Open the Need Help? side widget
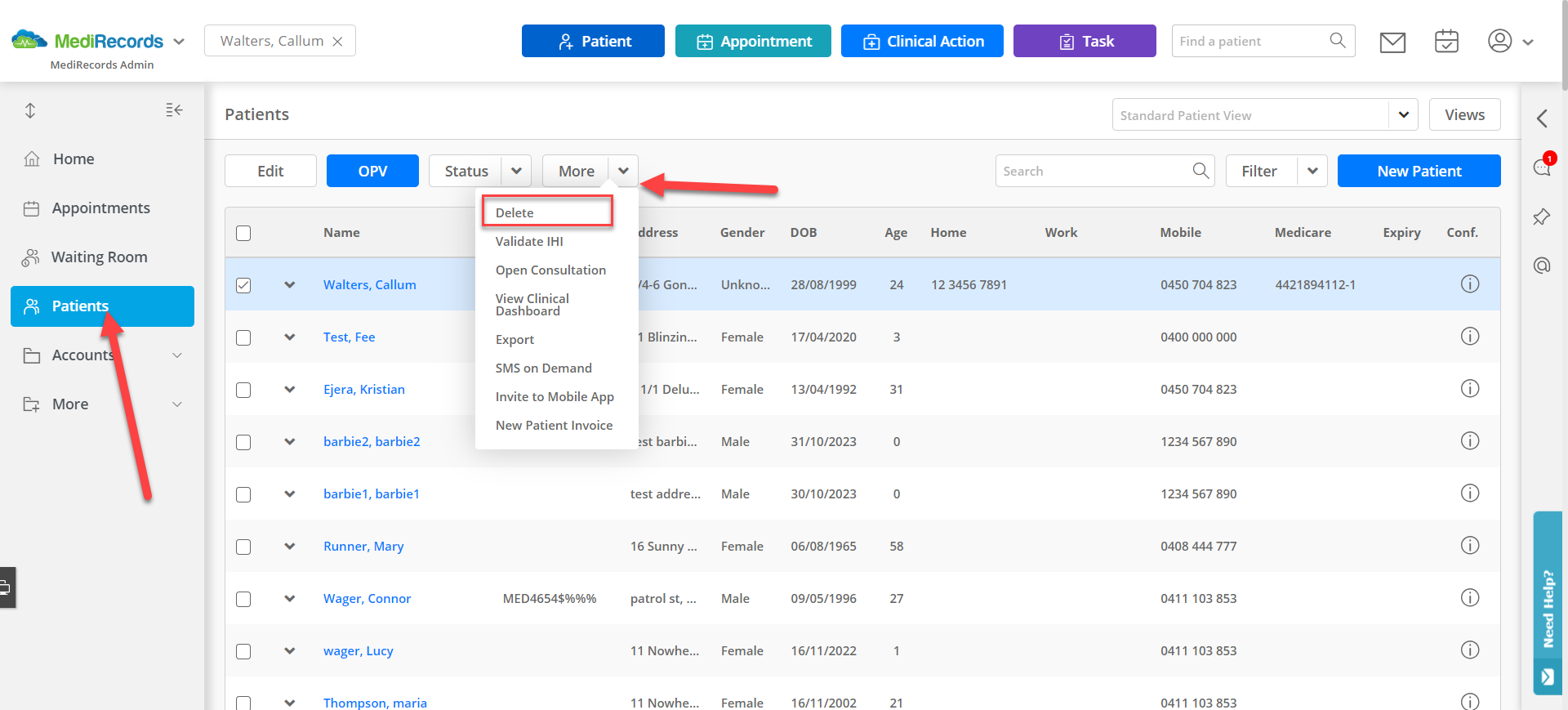The height and width of the screenshot is (710, 1568). (x=1548, y=603)
